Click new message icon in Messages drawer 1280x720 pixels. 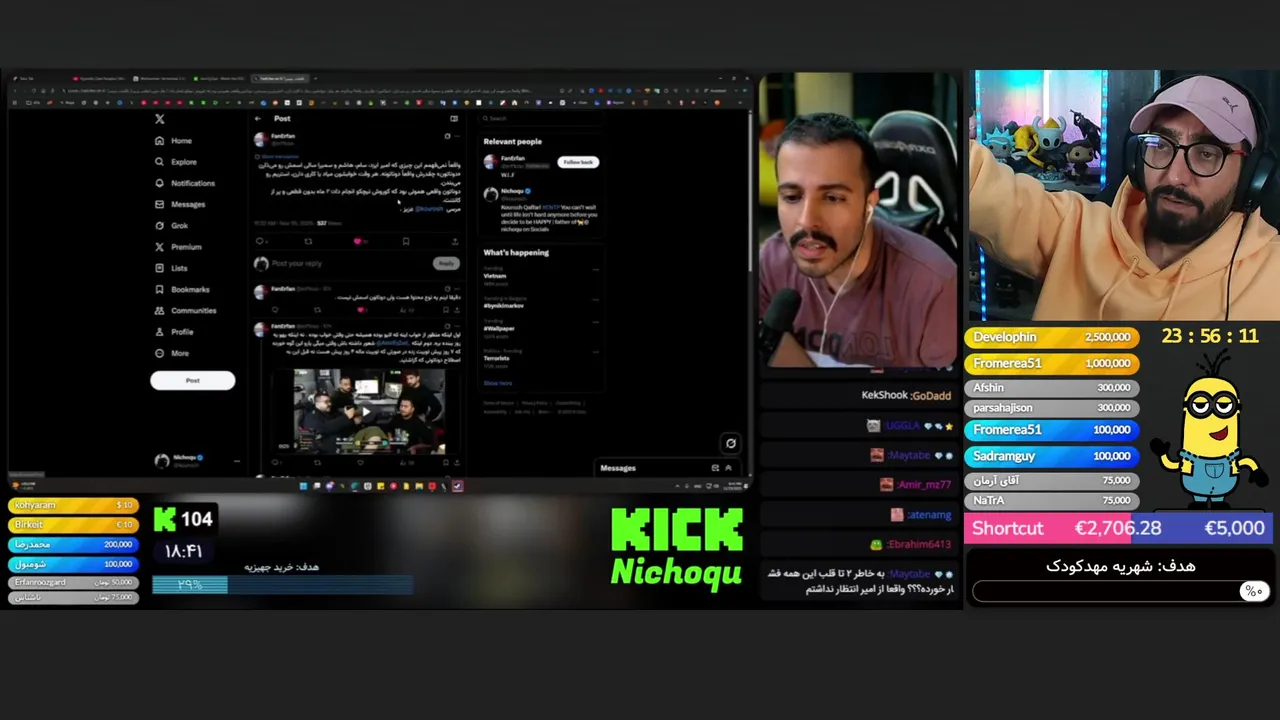[x=715, y=468]
